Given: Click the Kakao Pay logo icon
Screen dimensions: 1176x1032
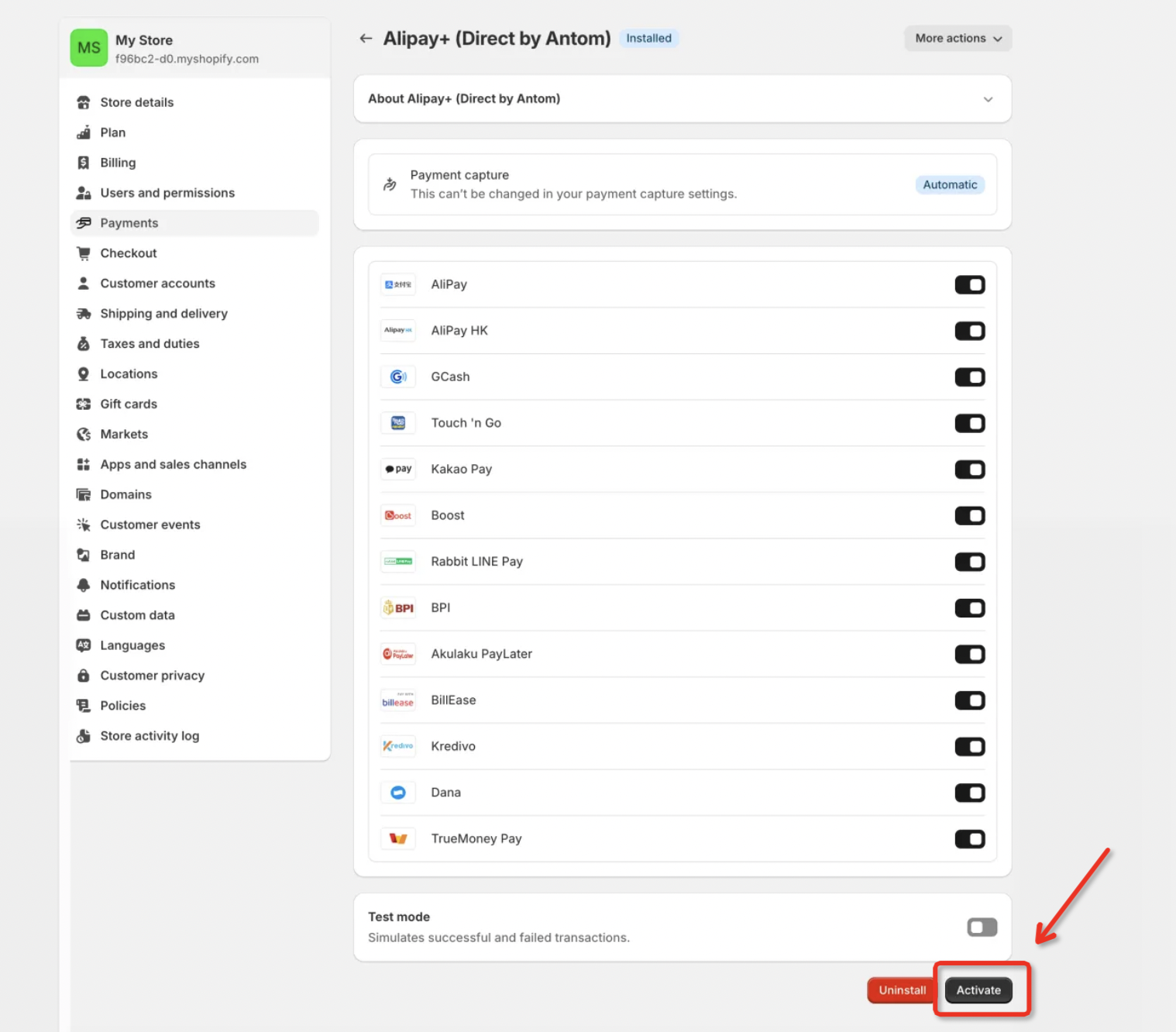Looking at the screenshot, I should click(398, 469).
